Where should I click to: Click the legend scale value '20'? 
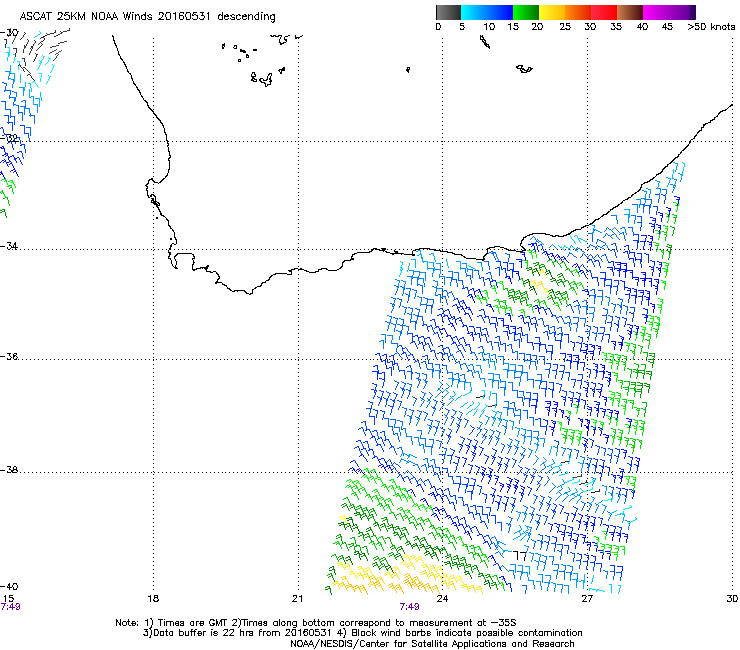point(537,27)
